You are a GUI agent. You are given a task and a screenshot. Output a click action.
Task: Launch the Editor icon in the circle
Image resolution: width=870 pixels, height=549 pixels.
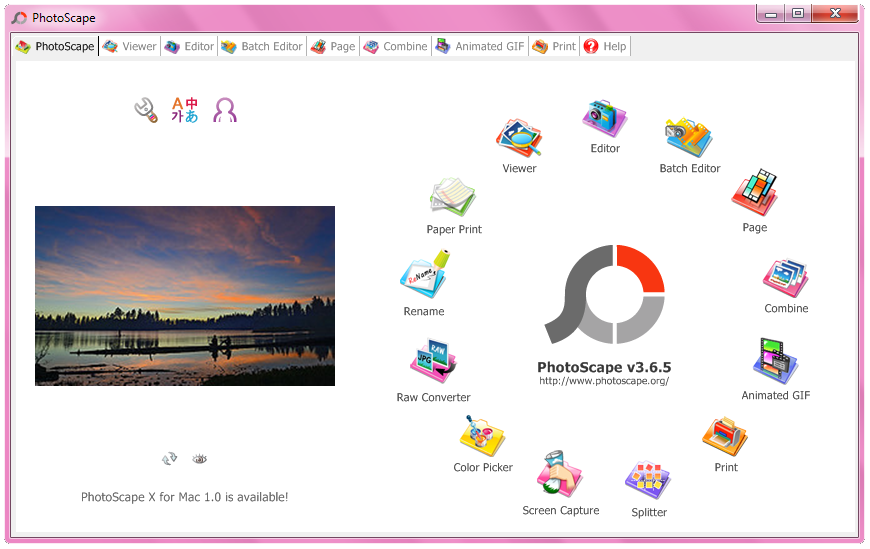(604, 118)
